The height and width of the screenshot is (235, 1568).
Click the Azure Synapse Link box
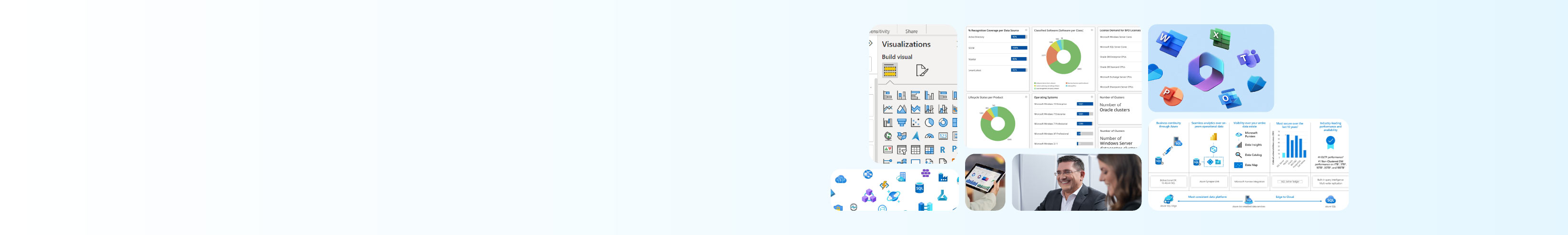[x=1209, y=182]
